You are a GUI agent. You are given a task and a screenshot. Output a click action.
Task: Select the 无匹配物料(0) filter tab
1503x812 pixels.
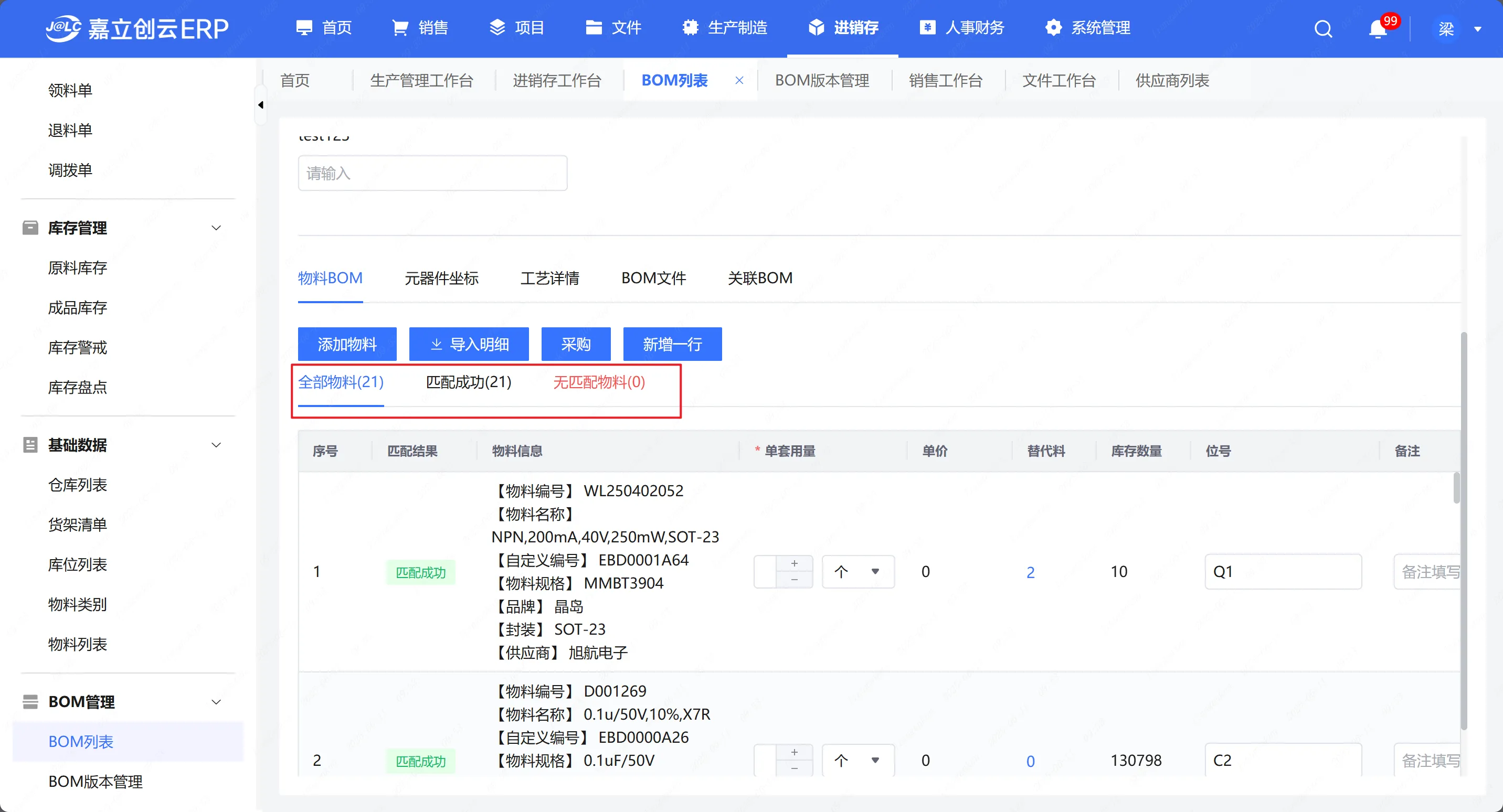(599, 382)
